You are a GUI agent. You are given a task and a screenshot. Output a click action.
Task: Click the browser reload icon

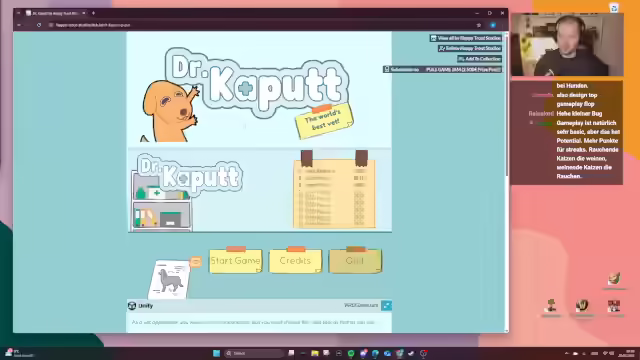(x=39, y=25)
